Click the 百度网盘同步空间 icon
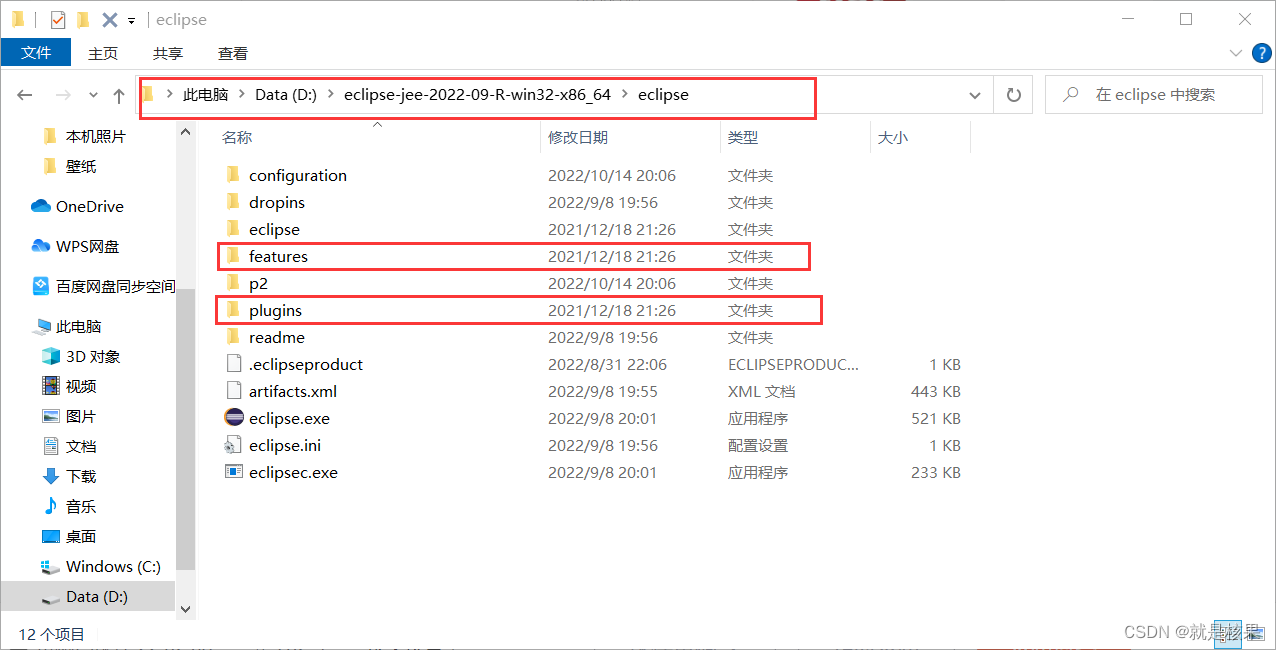1276x650 pixels. point(41,286)
